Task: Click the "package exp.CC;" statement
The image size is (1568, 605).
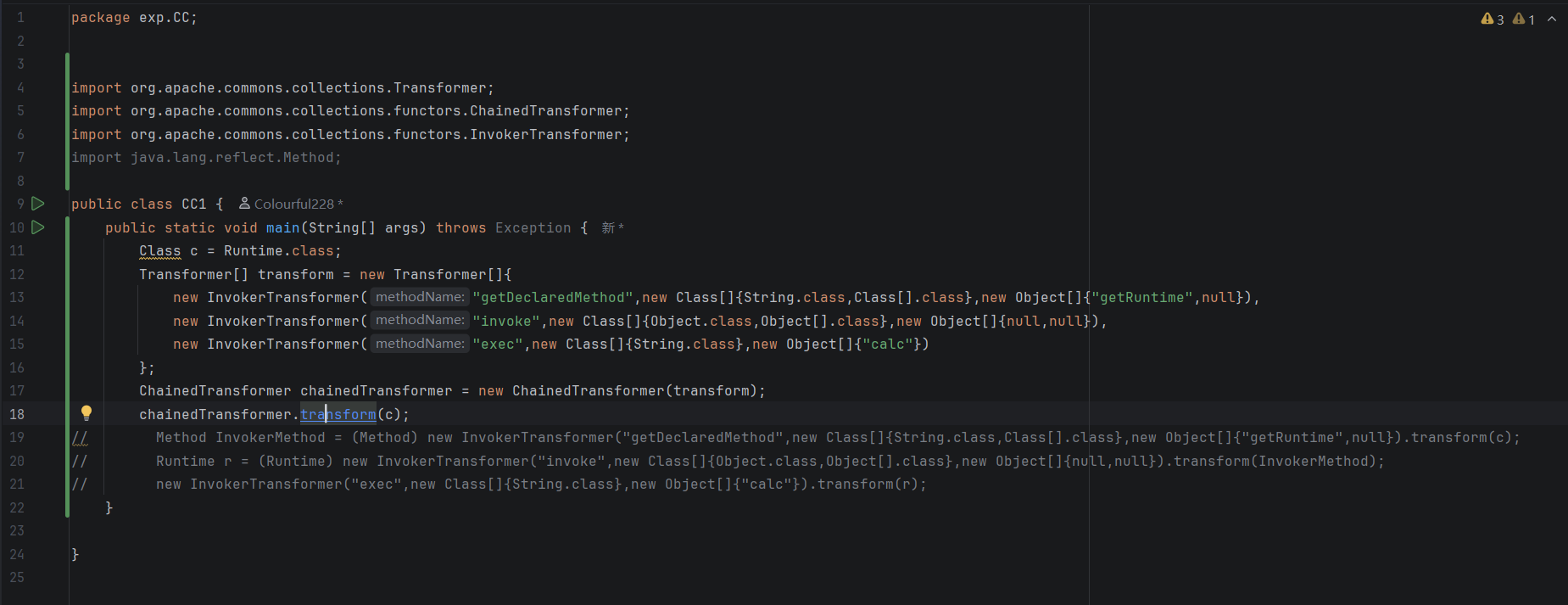Action: click(x=134, y=18)
